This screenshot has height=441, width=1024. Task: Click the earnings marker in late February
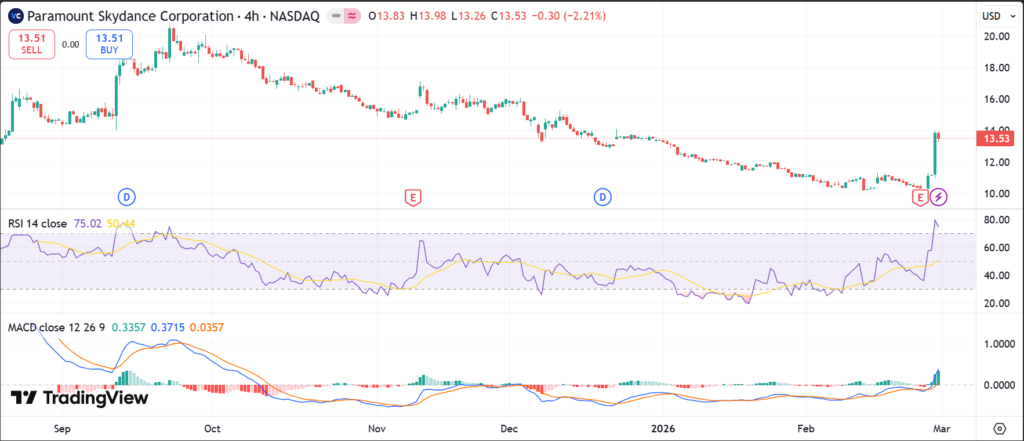[x=921, y=197]
